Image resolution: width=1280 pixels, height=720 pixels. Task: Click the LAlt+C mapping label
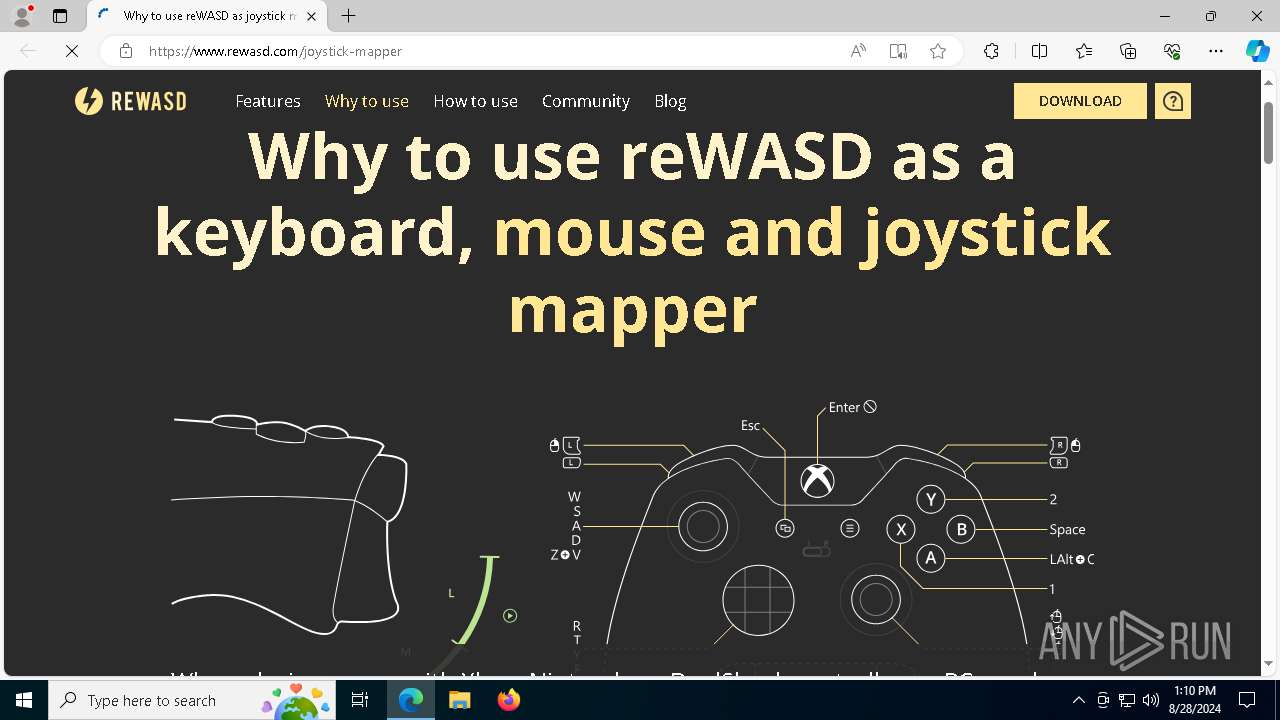[1072, 559]
